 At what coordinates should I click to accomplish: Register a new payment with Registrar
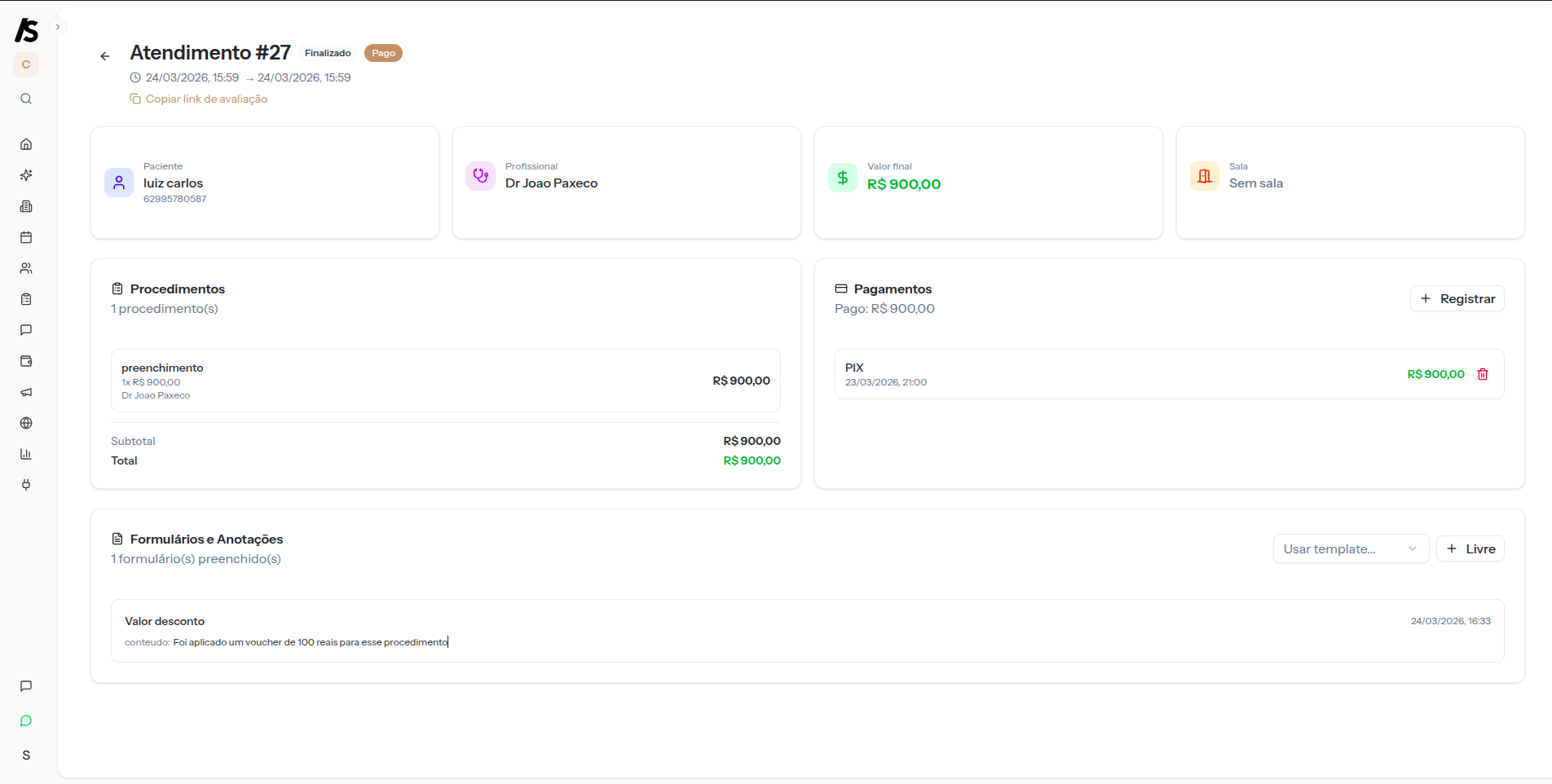point(1457,298)
